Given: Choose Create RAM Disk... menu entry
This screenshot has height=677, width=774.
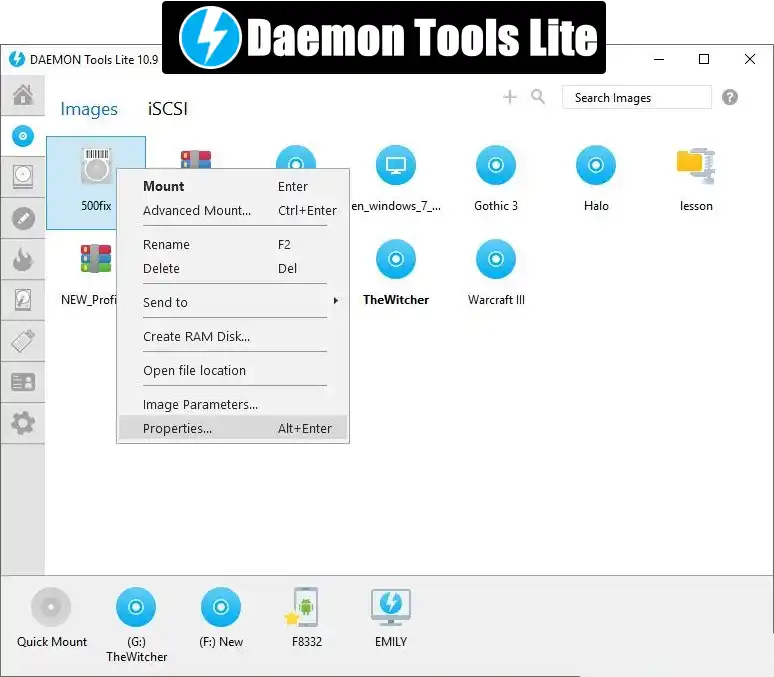Looking at the screenshot, I should (x=232, y=336).
